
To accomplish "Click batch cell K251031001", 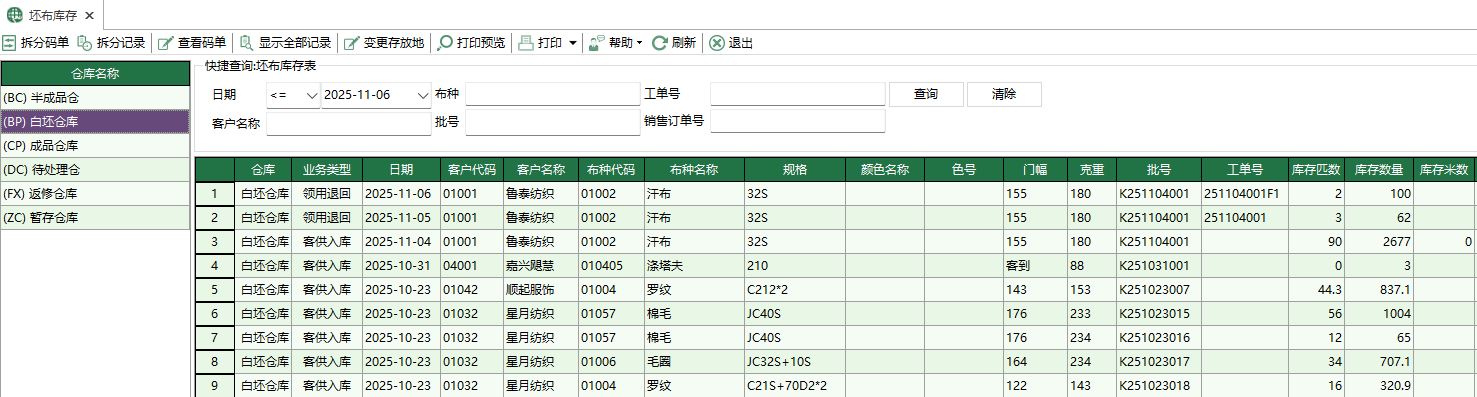I will click(x=1159, y=266).
